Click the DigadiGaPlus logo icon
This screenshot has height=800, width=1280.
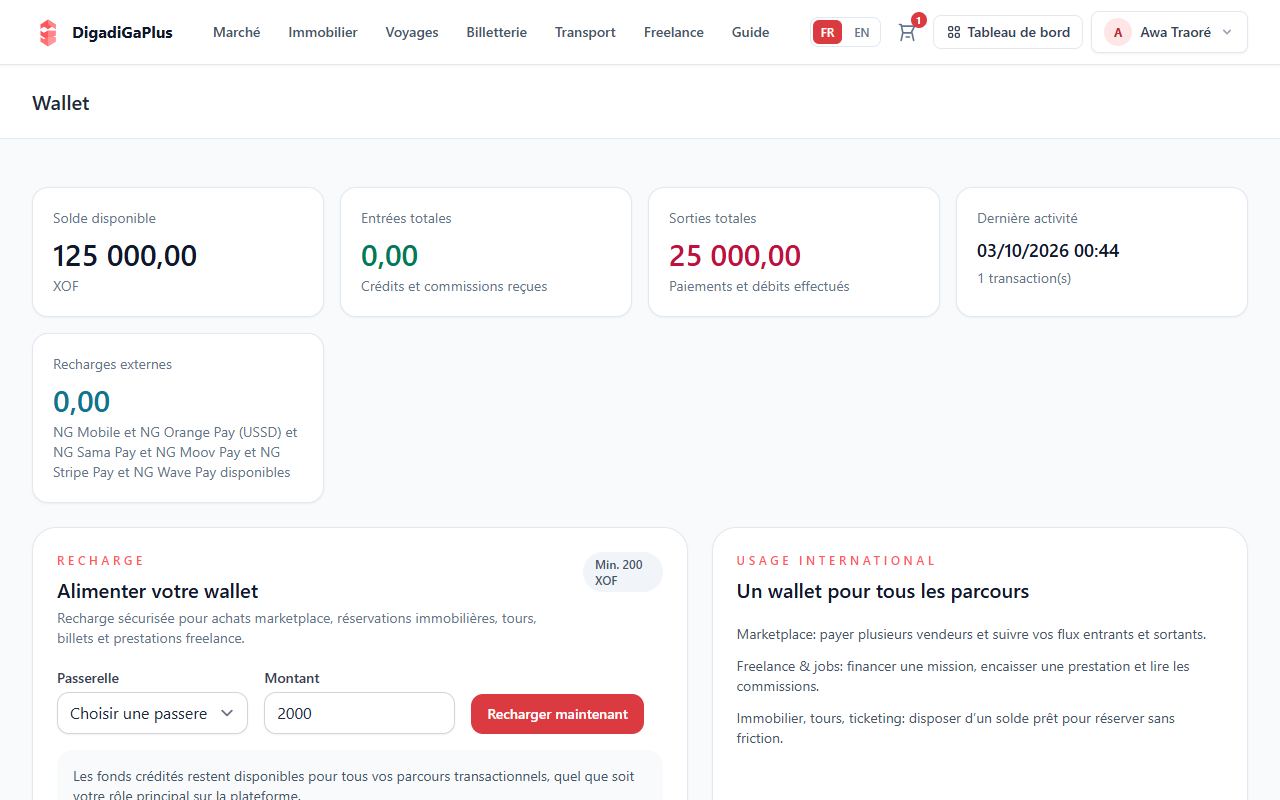tap(48, 32)
